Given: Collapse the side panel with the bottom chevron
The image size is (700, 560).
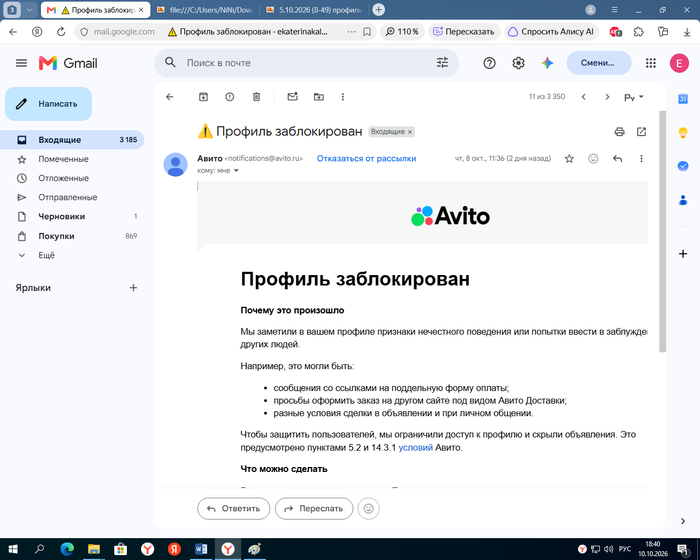Looking at the screenshot, I should tap(683, 521).
